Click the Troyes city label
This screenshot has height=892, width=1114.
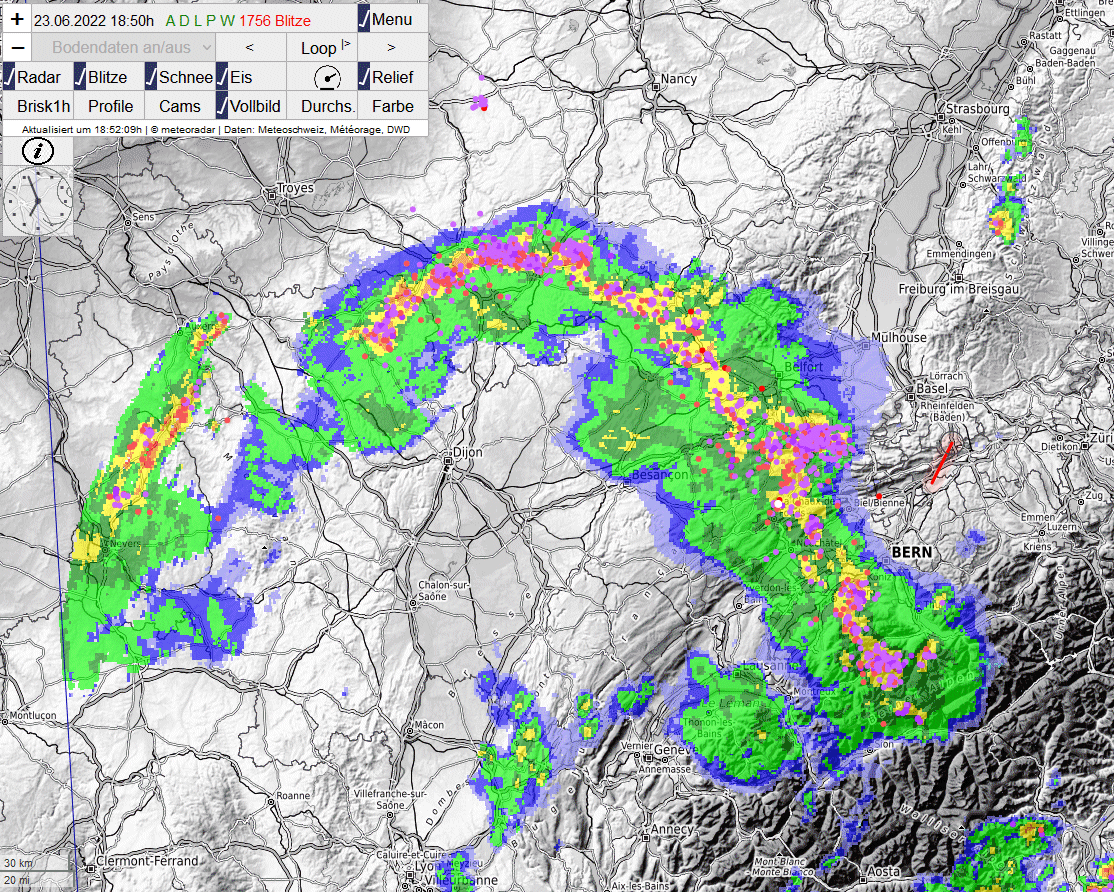[x=295, y=188]
